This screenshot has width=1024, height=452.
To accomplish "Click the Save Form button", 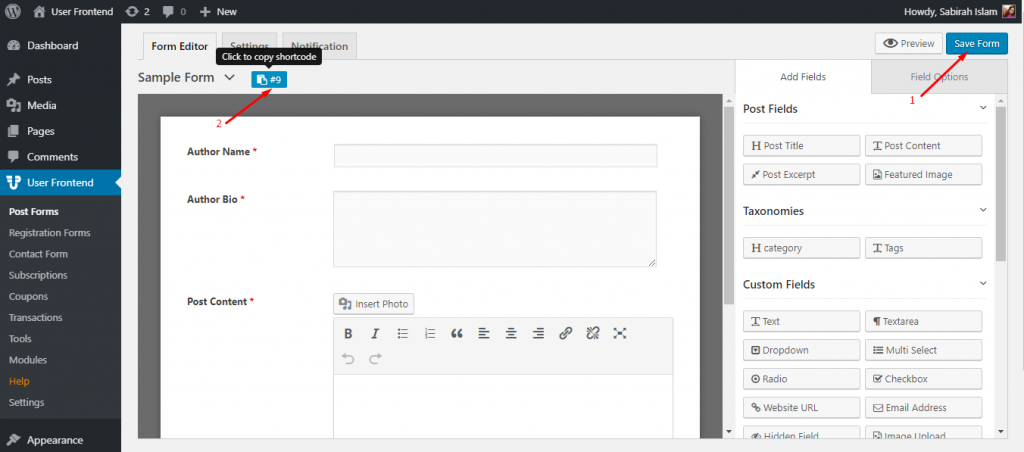I will pos(976,44).
